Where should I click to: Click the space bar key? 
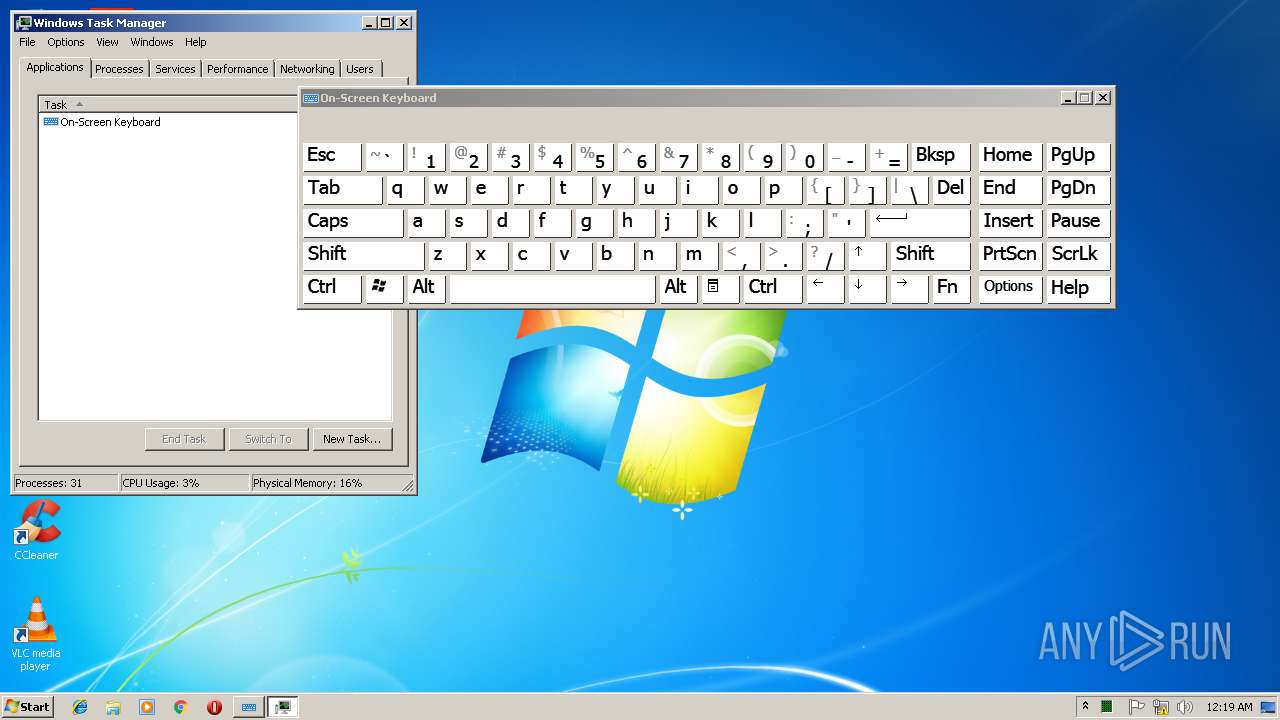[x=552, y=288]
